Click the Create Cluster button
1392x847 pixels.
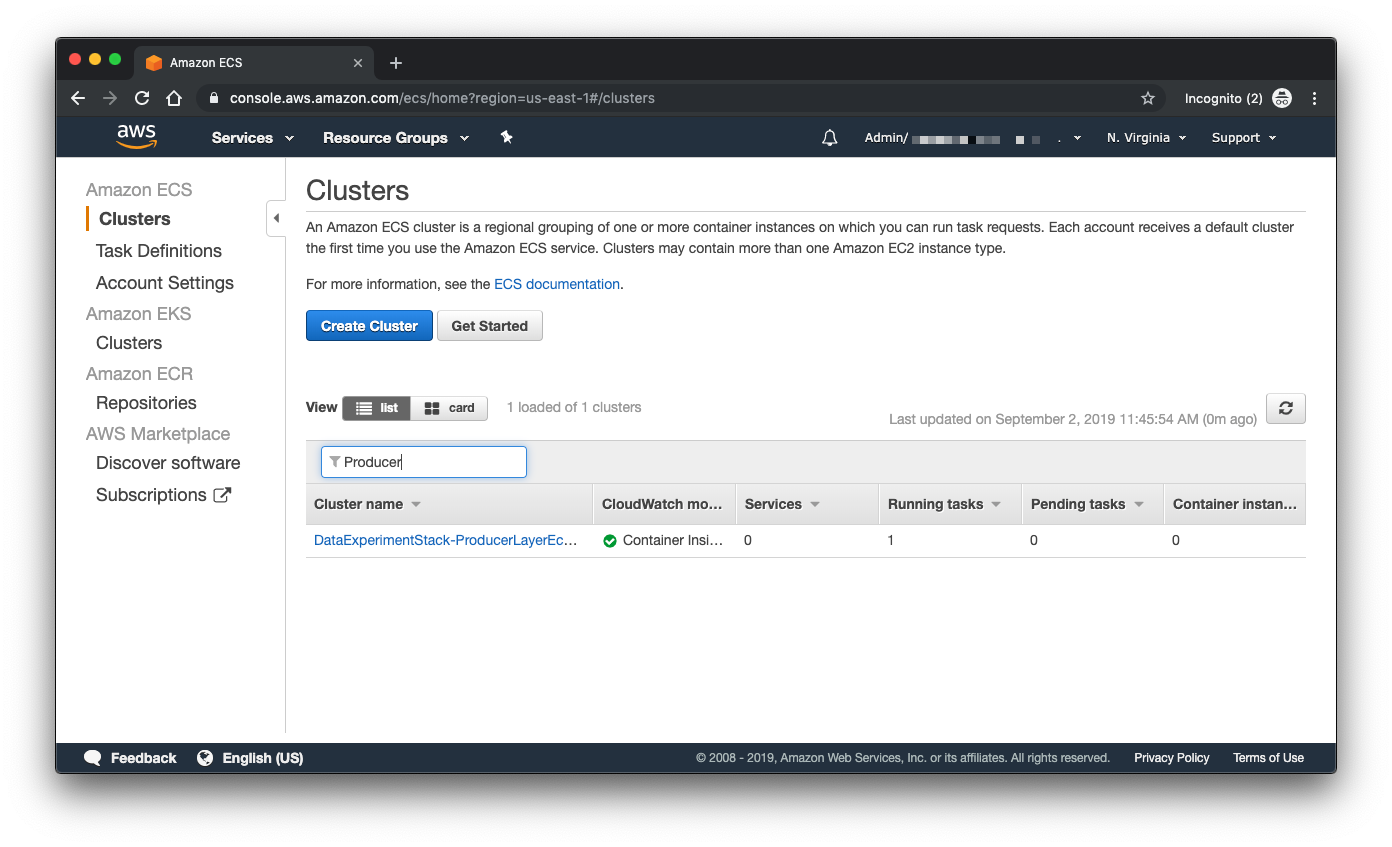369,326
